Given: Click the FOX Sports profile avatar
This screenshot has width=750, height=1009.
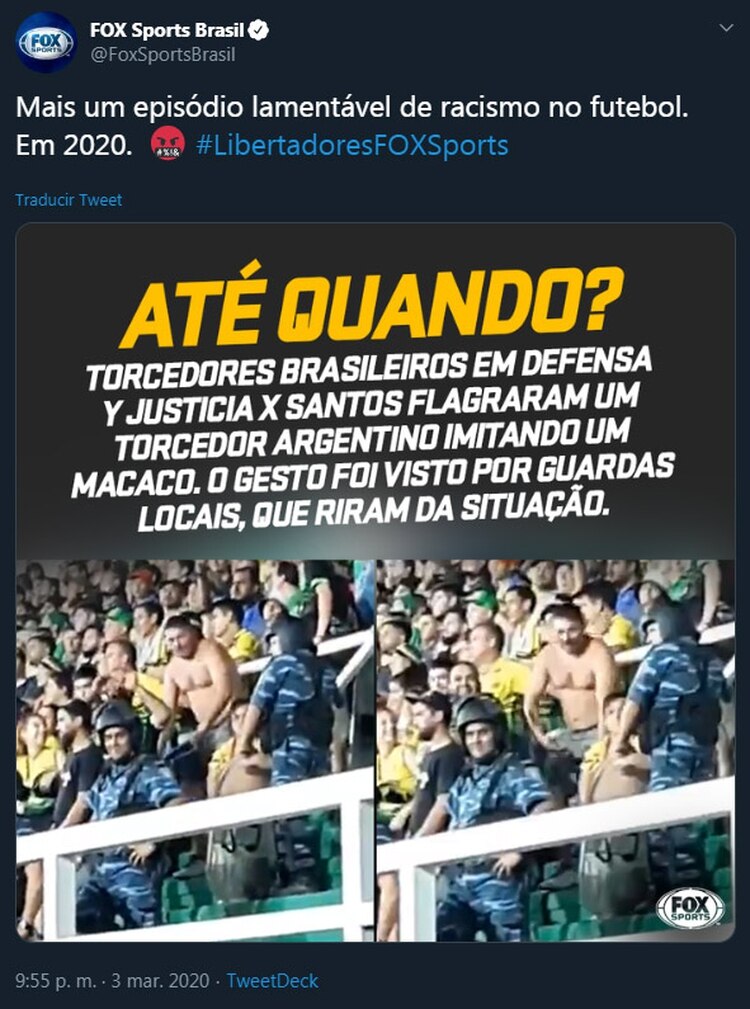Looking at the screenshot, I should click(46, 42).
